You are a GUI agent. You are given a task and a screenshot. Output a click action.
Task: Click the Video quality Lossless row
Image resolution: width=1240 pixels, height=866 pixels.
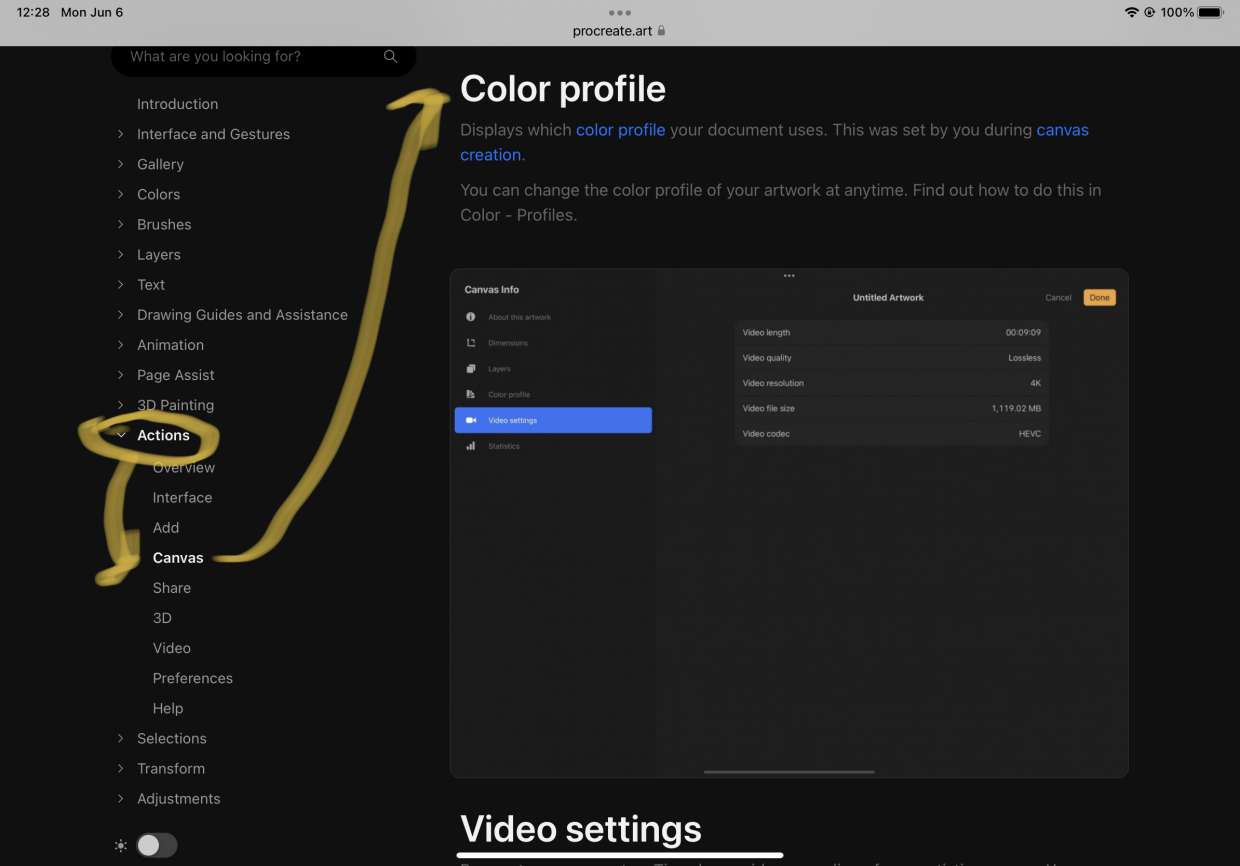(x=891, y=358)
